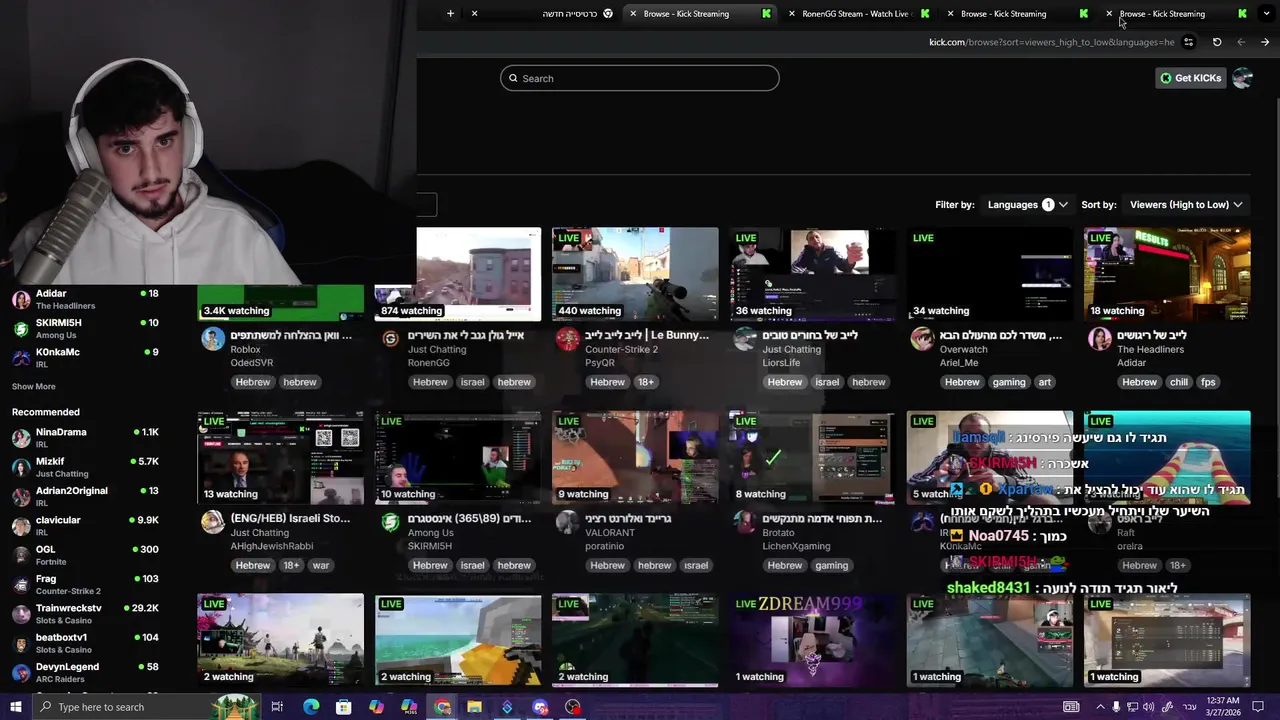Click the 18+ tag under PsyQR stream

[646, 382]
